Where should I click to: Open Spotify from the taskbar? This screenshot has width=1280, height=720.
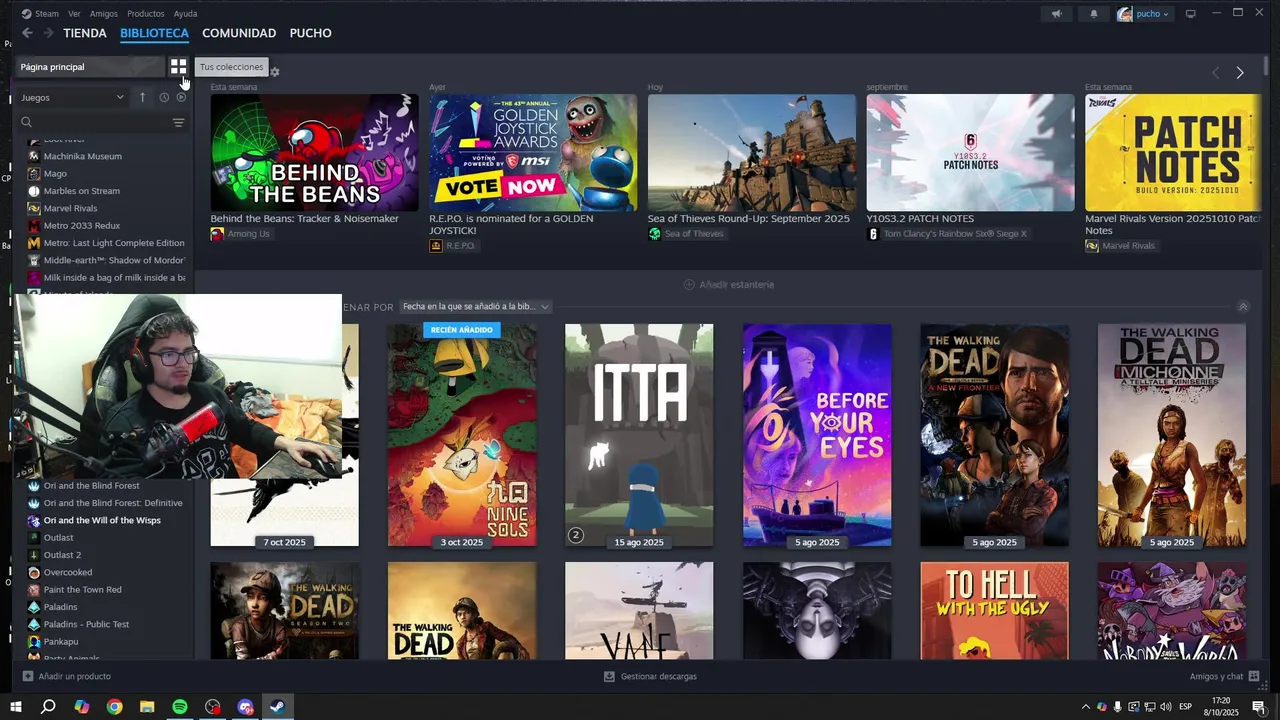180,707
